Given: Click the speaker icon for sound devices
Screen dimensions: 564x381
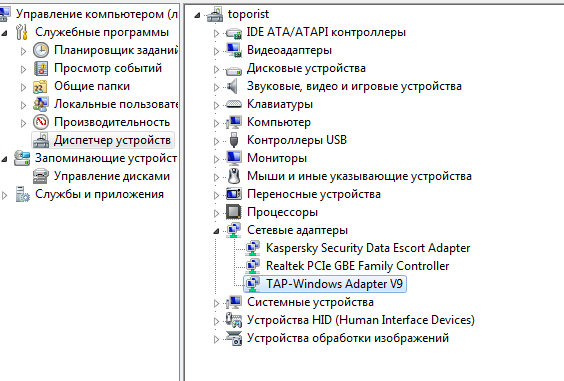Looking at the screenshot, I should (233, 86).
